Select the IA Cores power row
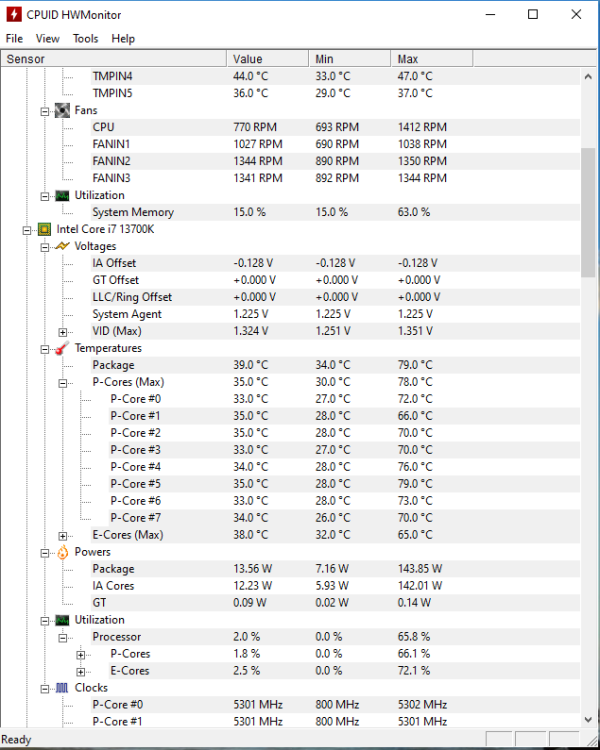 point(335,585)
